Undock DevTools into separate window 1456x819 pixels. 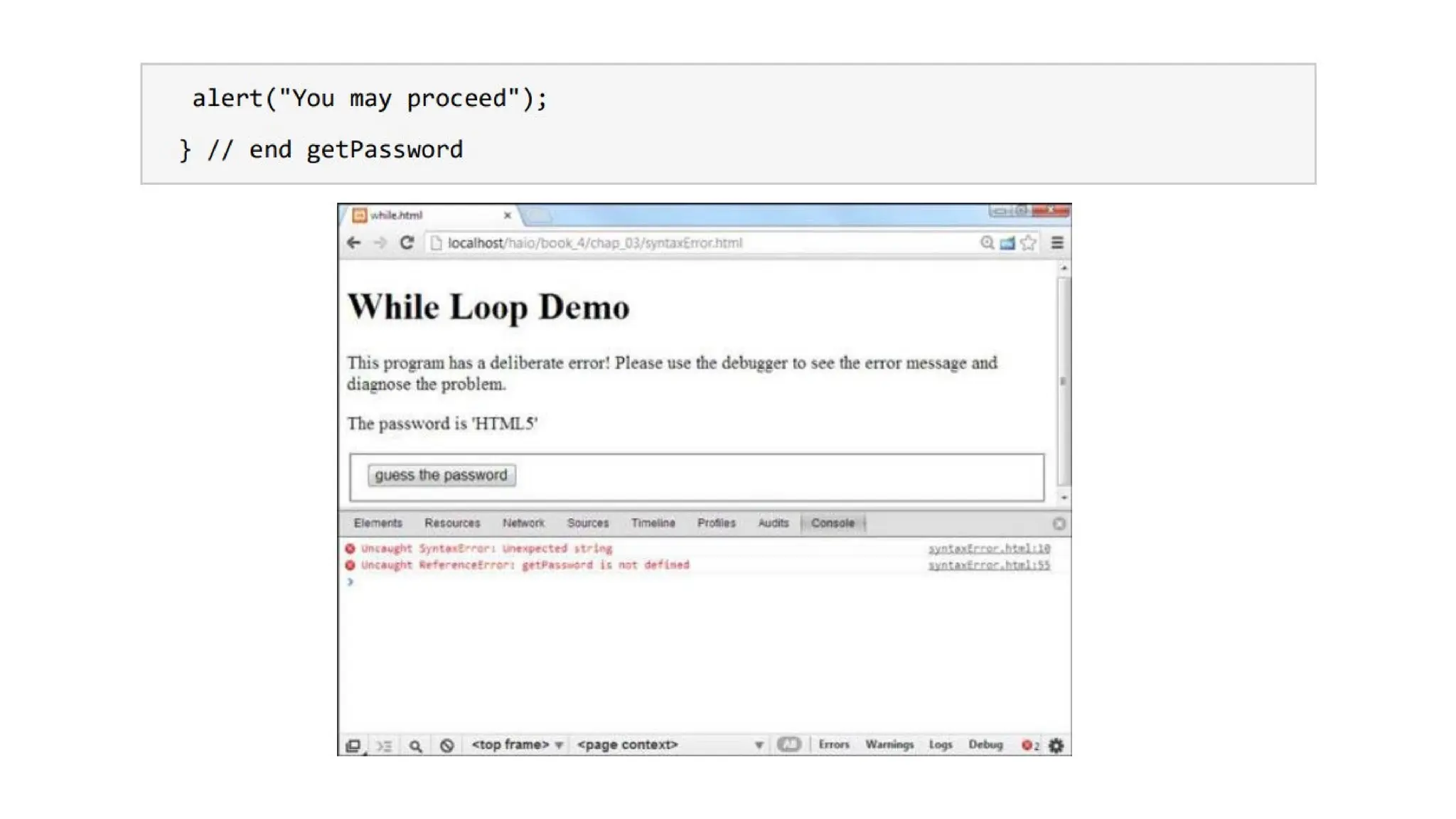[353, 745]
